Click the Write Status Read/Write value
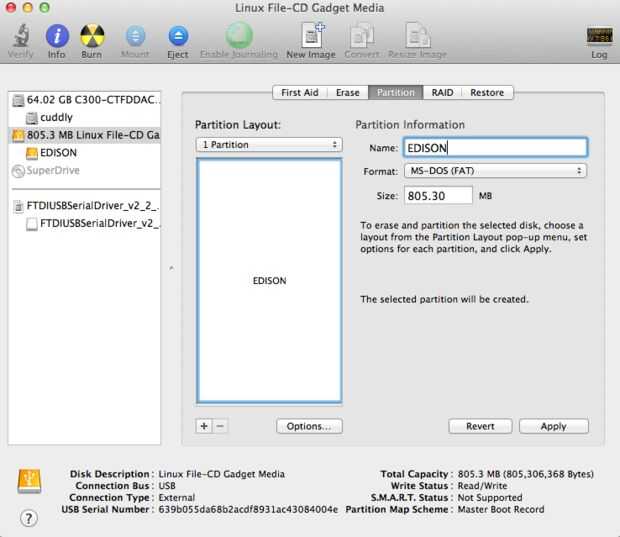The width and height of the screenshot is (620, 537). (x=482, y=486)
